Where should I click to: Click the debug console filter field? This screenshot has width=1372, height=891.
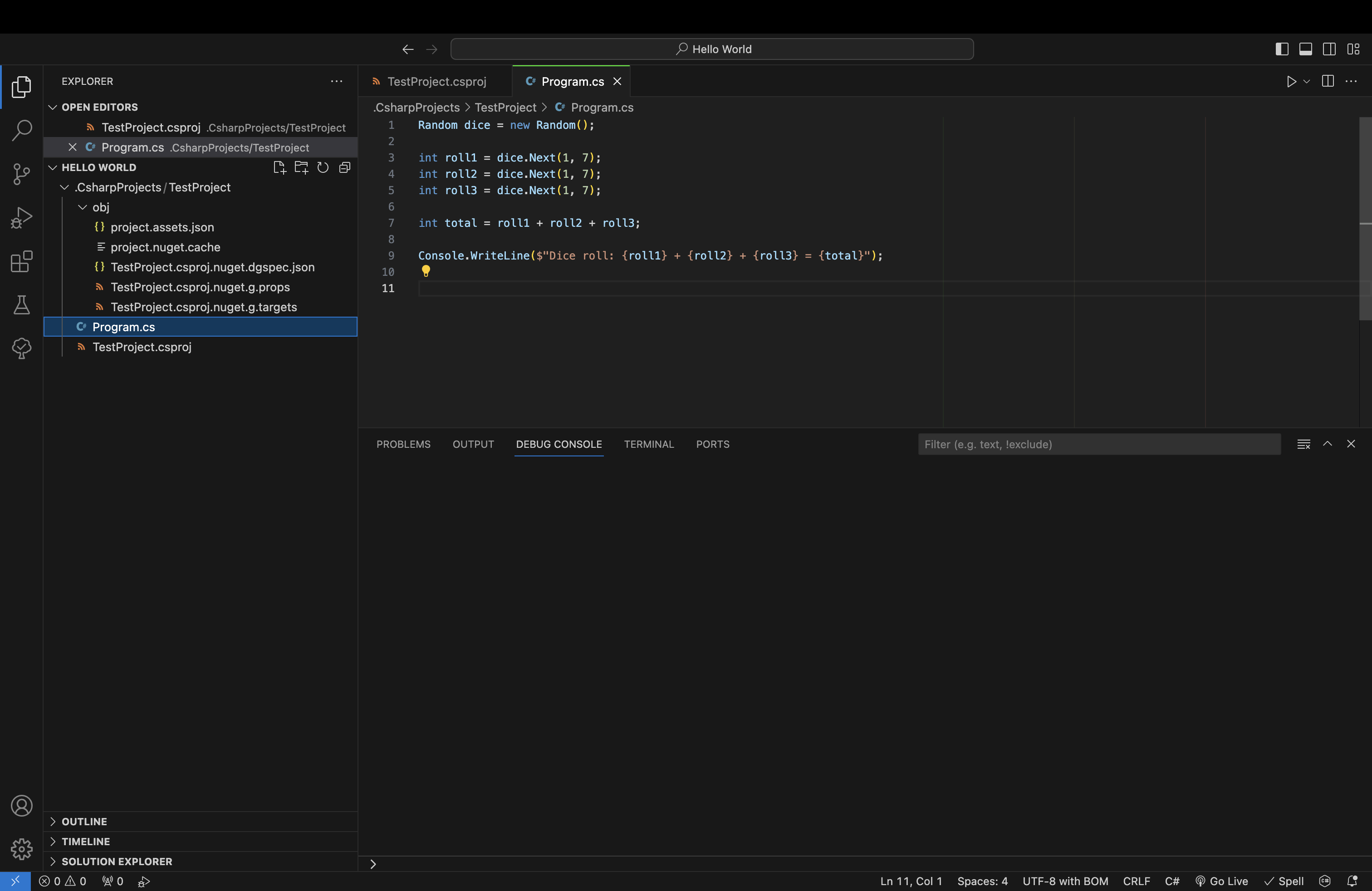click(1099, 444)
